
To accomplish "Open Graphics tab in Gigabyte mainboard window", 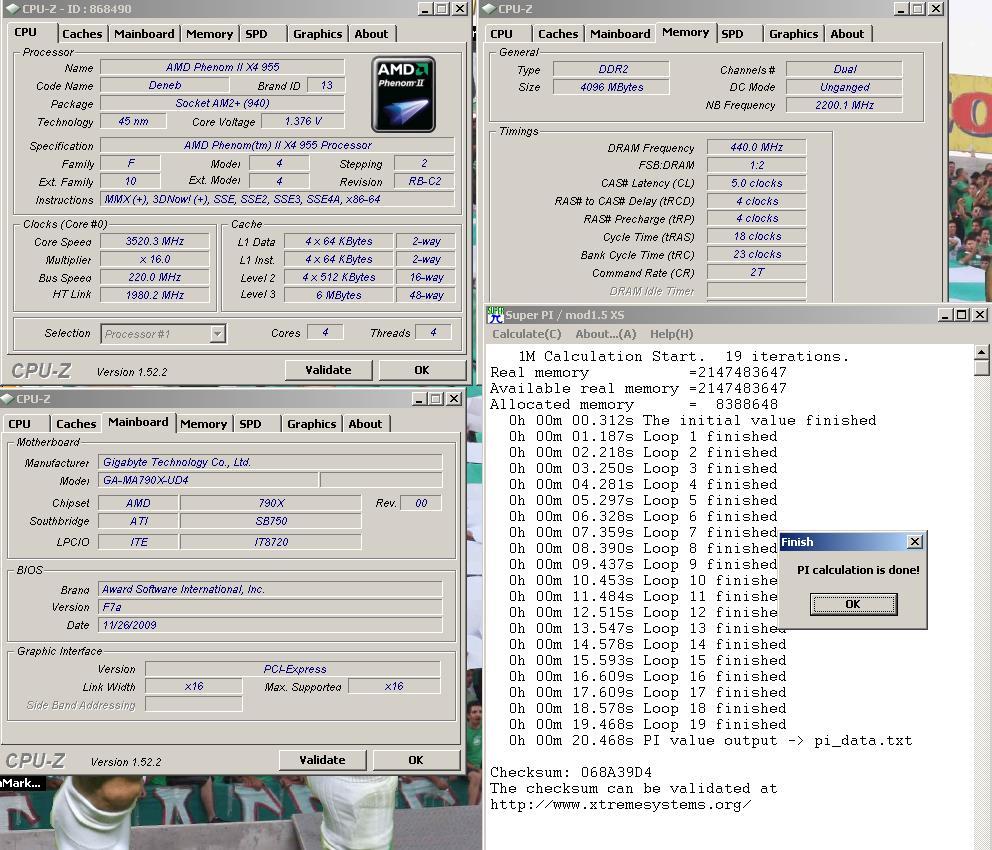I will click(x=311, y=424).
